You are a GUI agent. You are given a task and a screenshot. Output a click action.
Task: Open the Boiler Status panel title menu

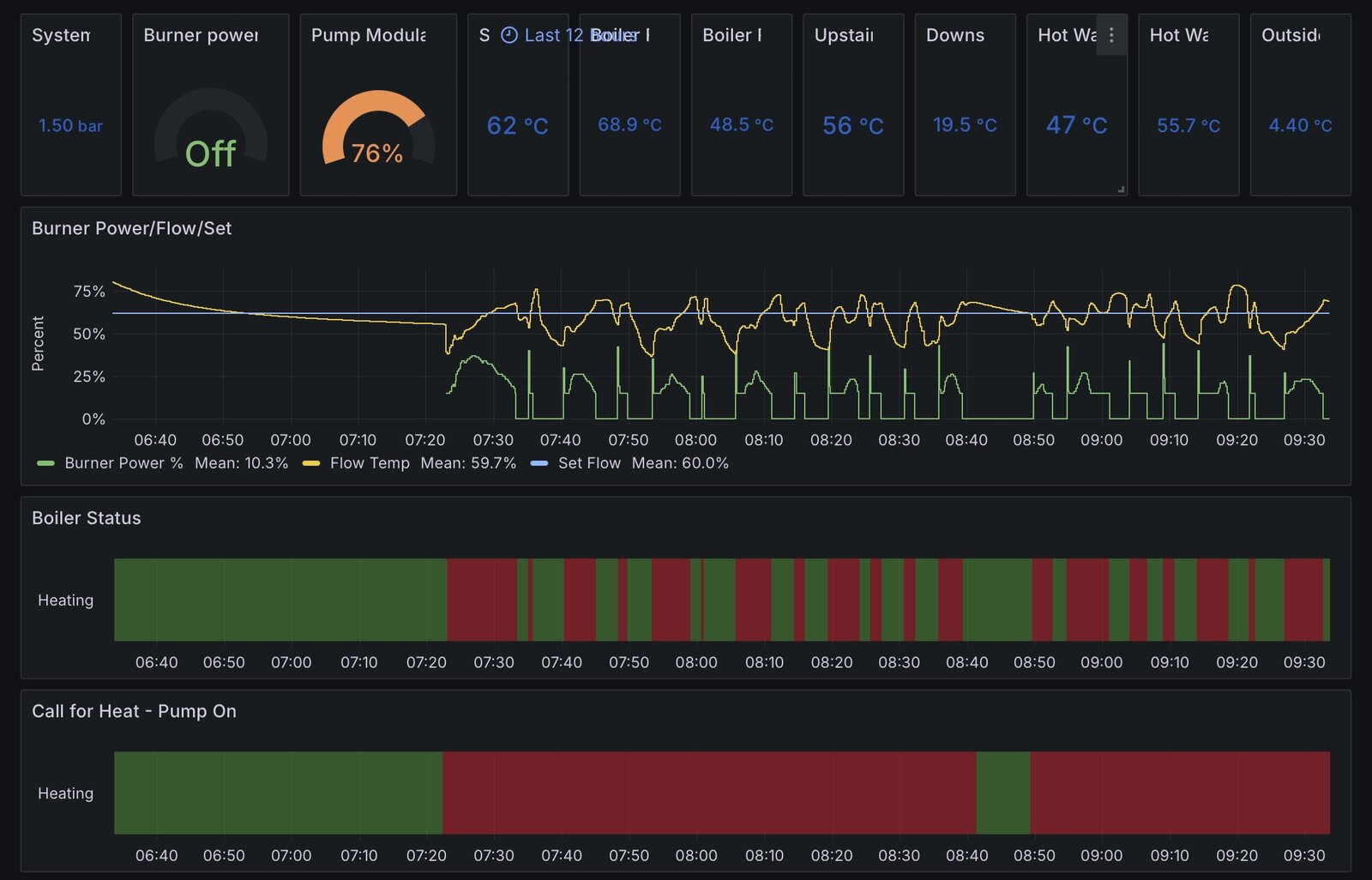86,518
